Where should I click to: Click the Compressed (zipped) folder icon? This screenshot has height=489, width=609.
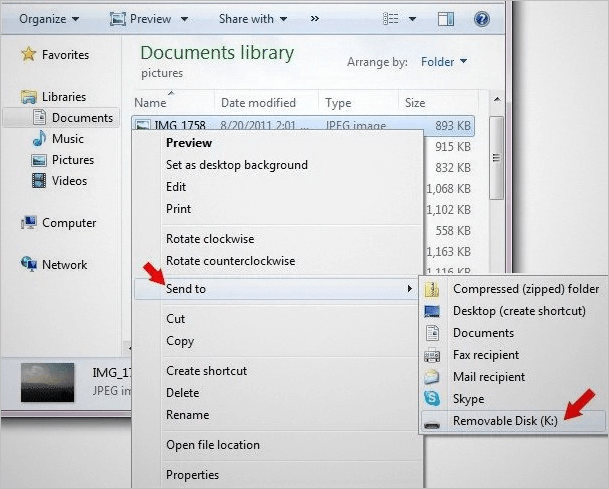pos(432,289)
